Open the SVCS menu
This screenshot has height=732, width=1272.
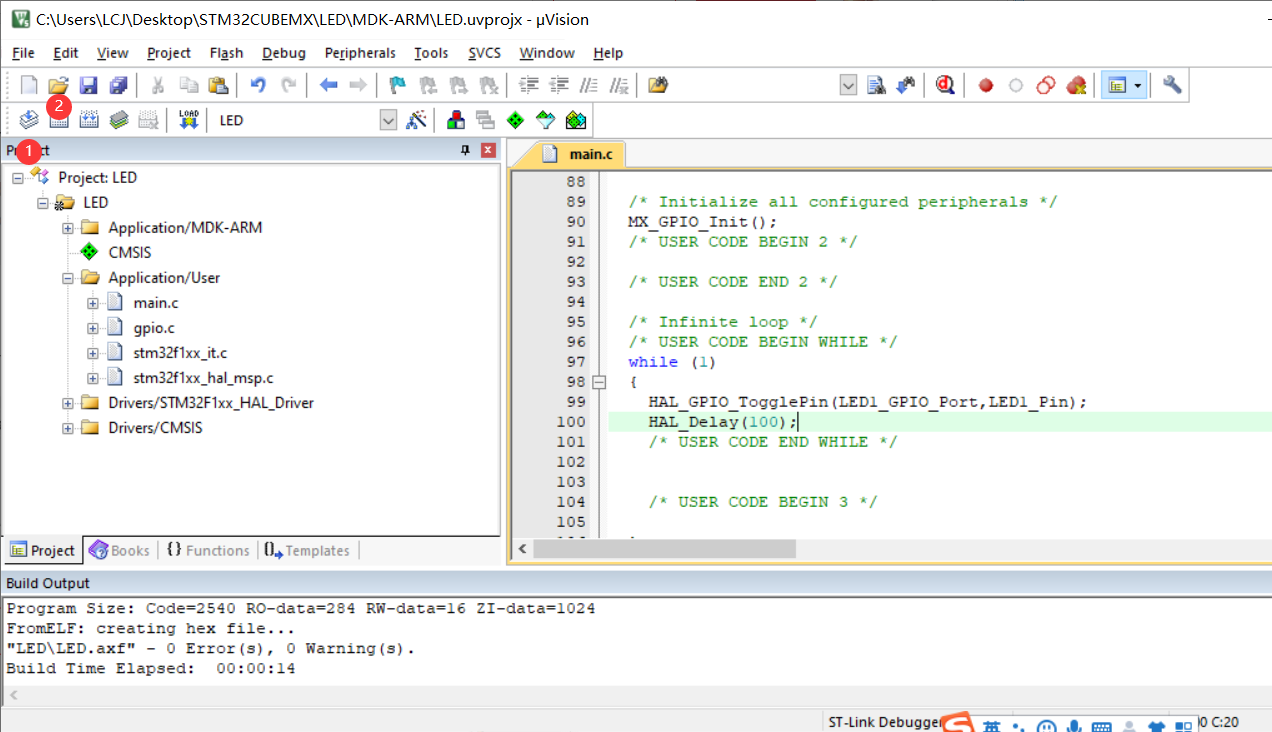coord(485,53)
